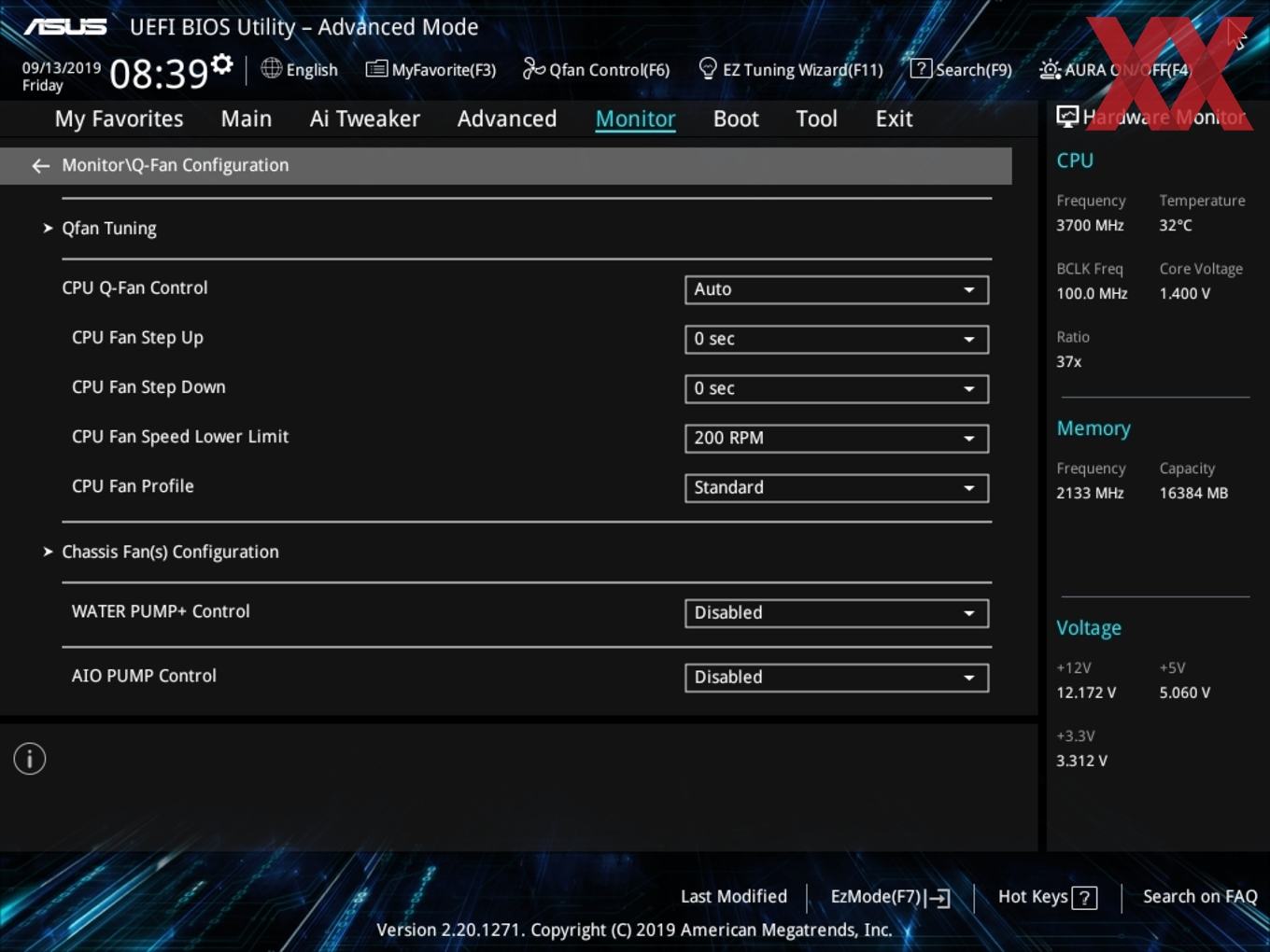
Task: Click the BIOS version copyright text
Action: (x=634, y=930)
